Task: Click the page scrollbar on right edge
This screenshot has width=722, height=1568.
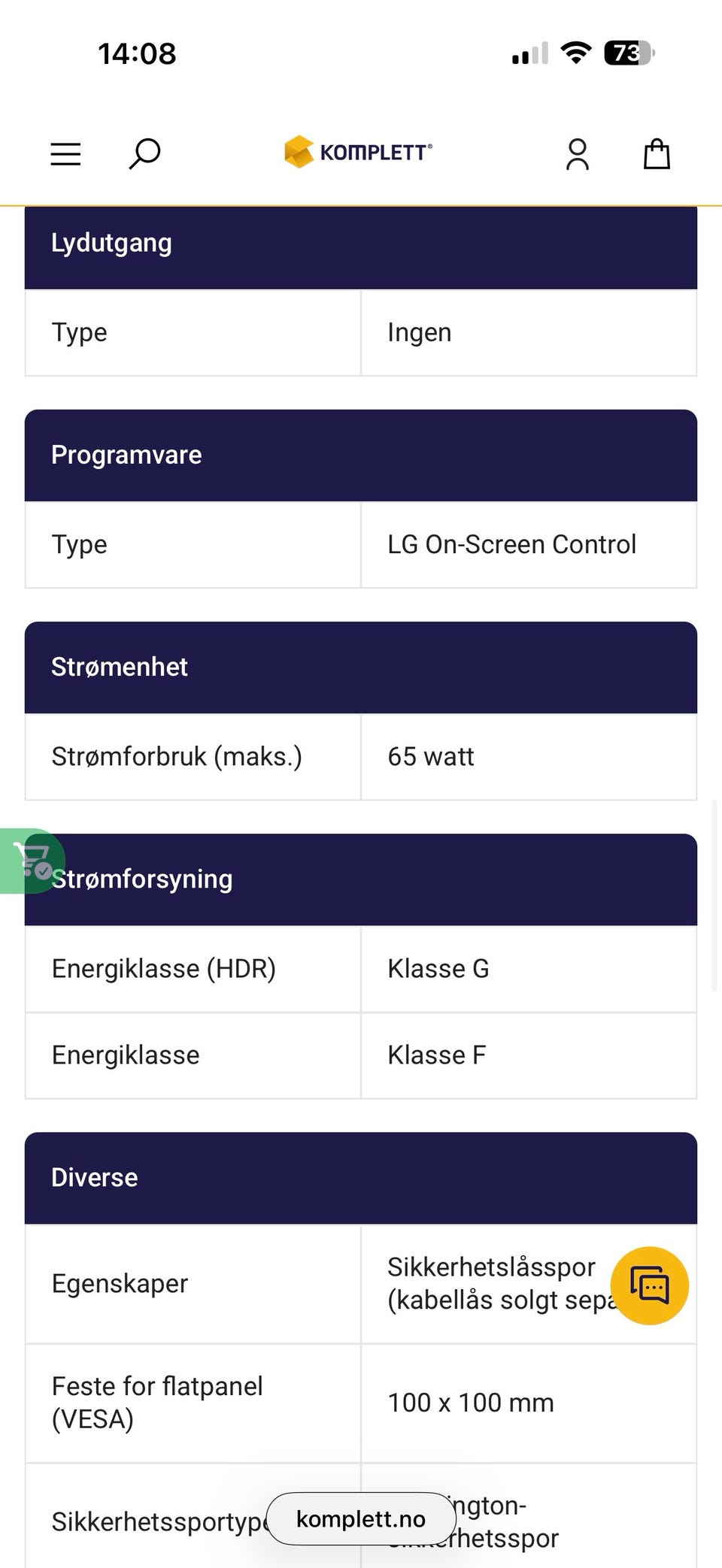Action: pos(714,896)
